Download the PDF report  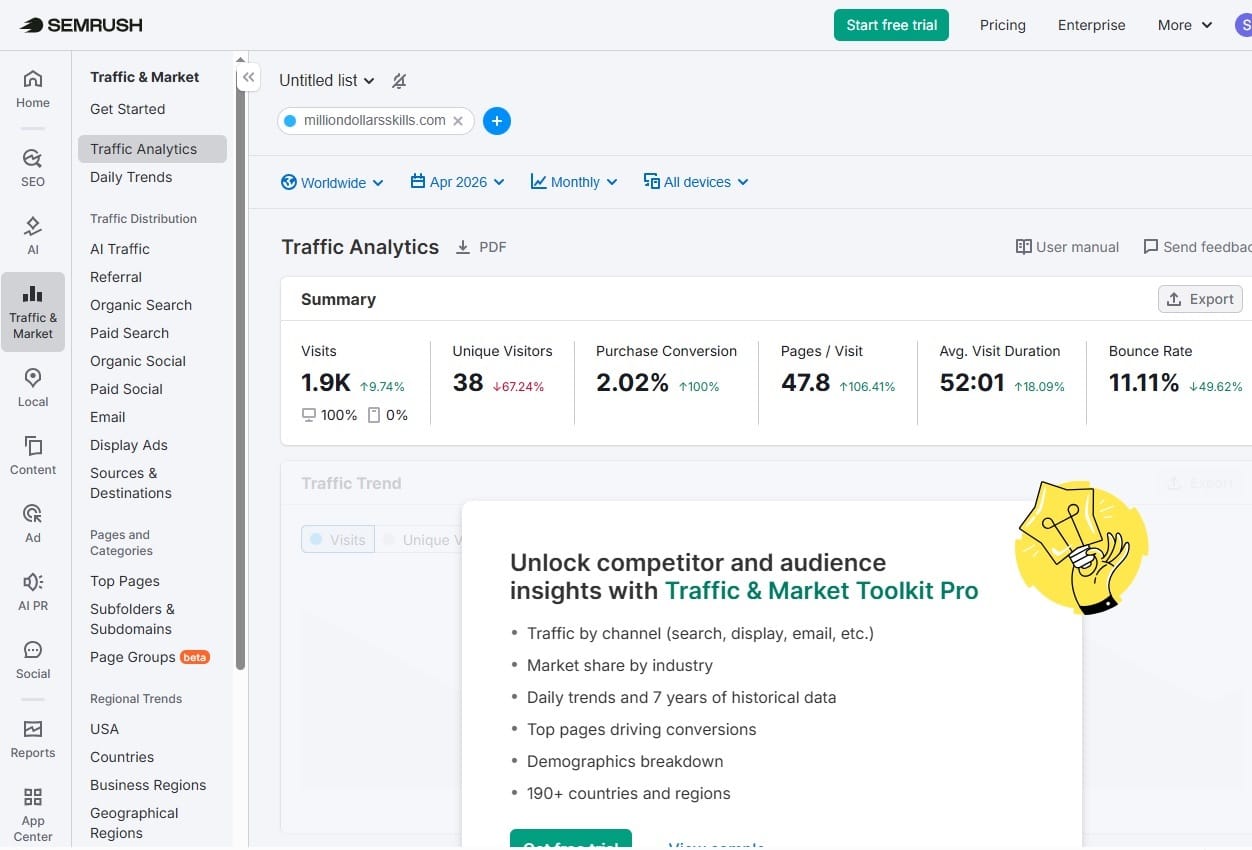[481, 247]
